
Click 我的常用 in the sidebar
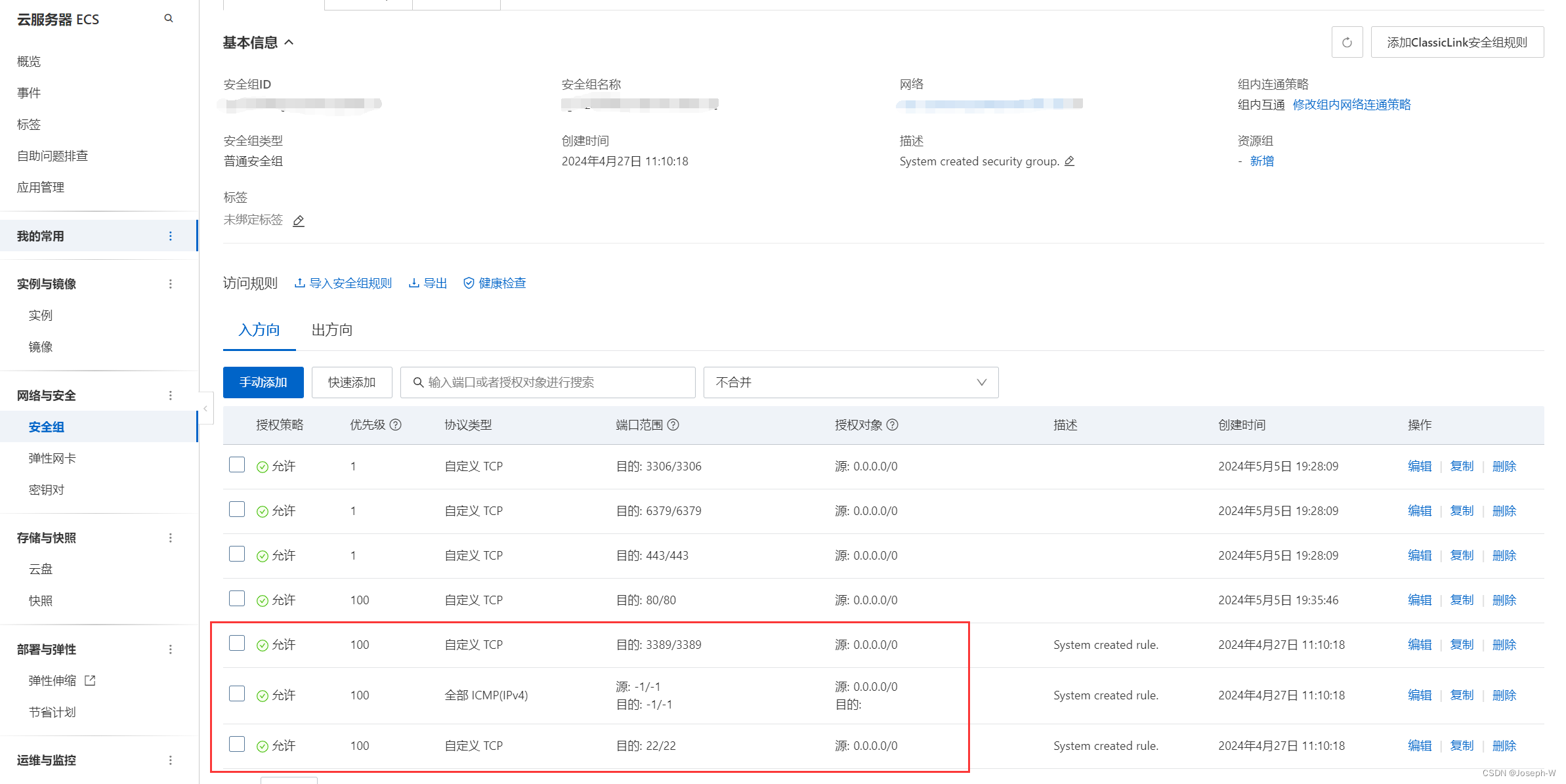tap(41, 236)
